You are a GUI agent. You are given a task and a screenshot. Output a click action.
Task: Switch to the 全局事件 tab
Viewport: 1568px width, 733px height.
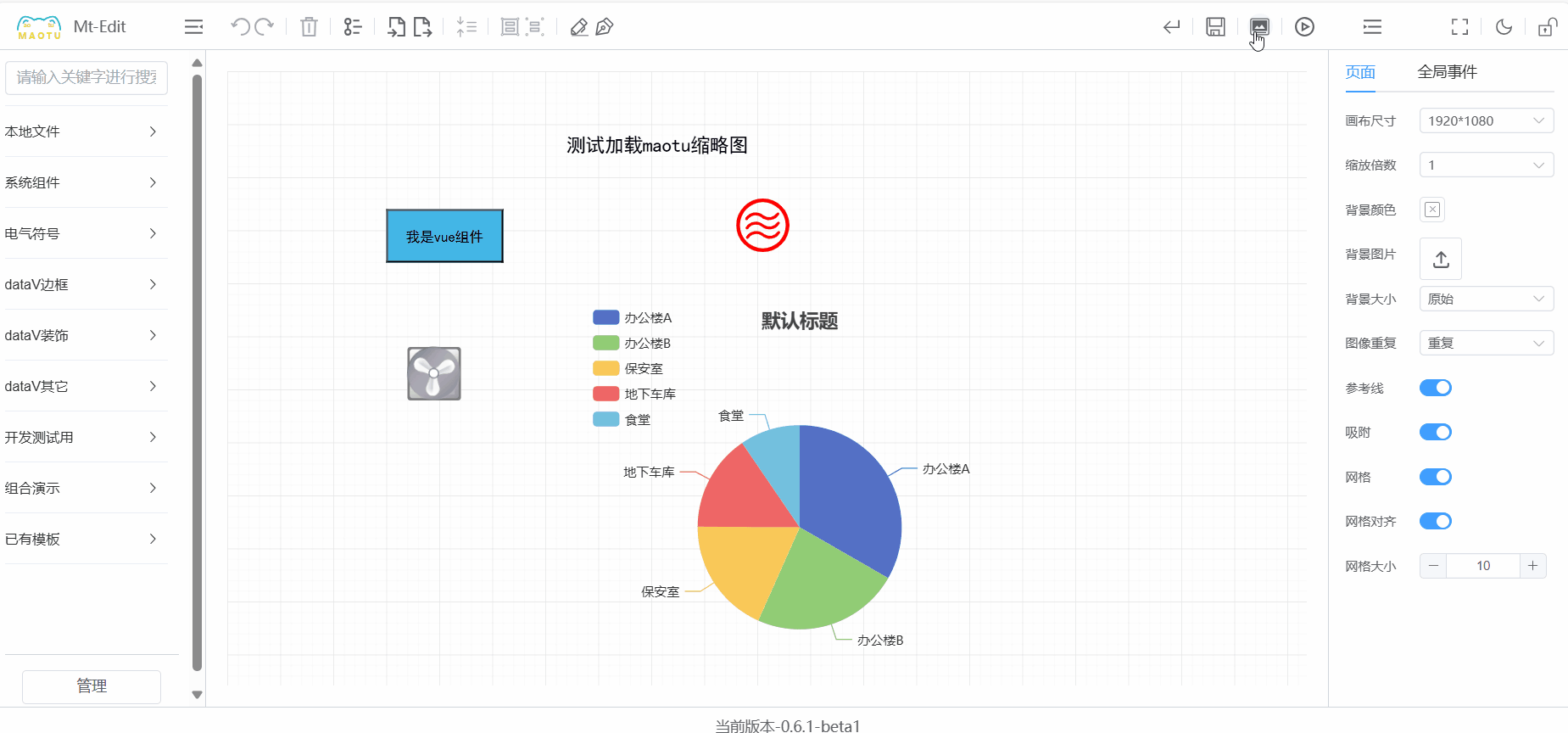1447,72
